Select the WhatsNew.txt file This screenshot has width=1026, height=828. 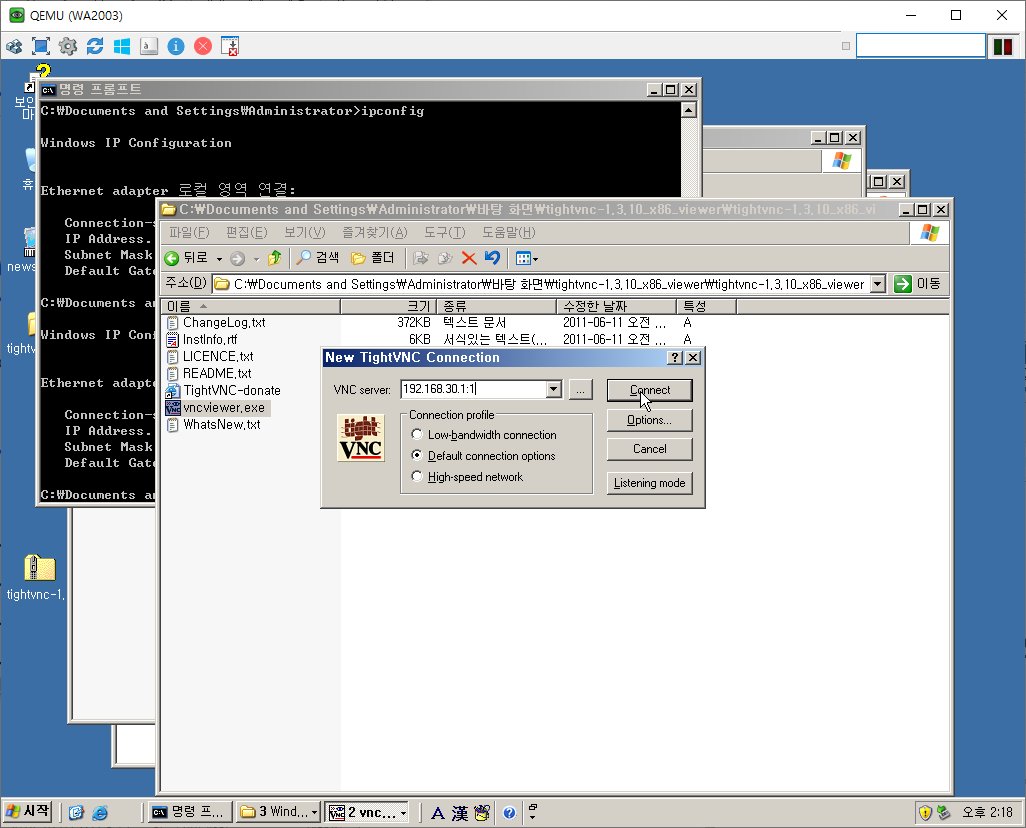[x=214, y=425]
